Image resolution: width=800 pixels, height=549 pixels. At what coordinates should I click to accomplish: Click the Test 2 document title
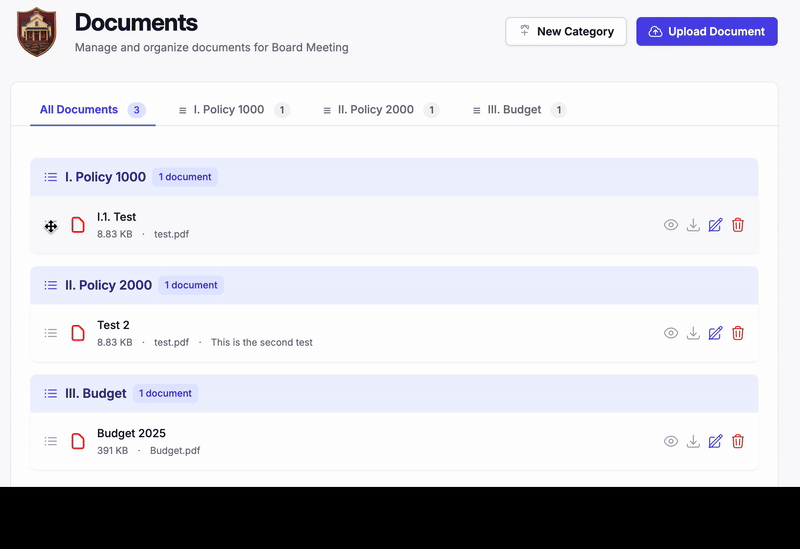tap(113, 325)
